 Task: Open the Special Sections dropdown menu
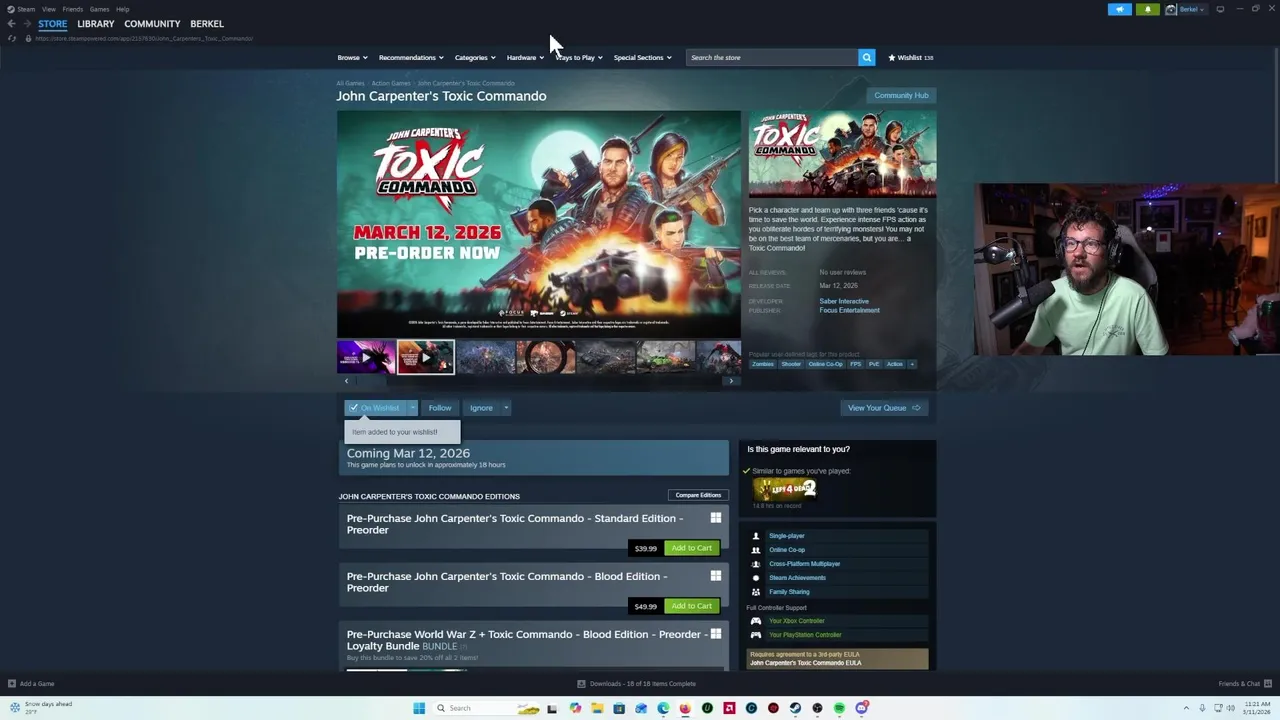[642, 58]
